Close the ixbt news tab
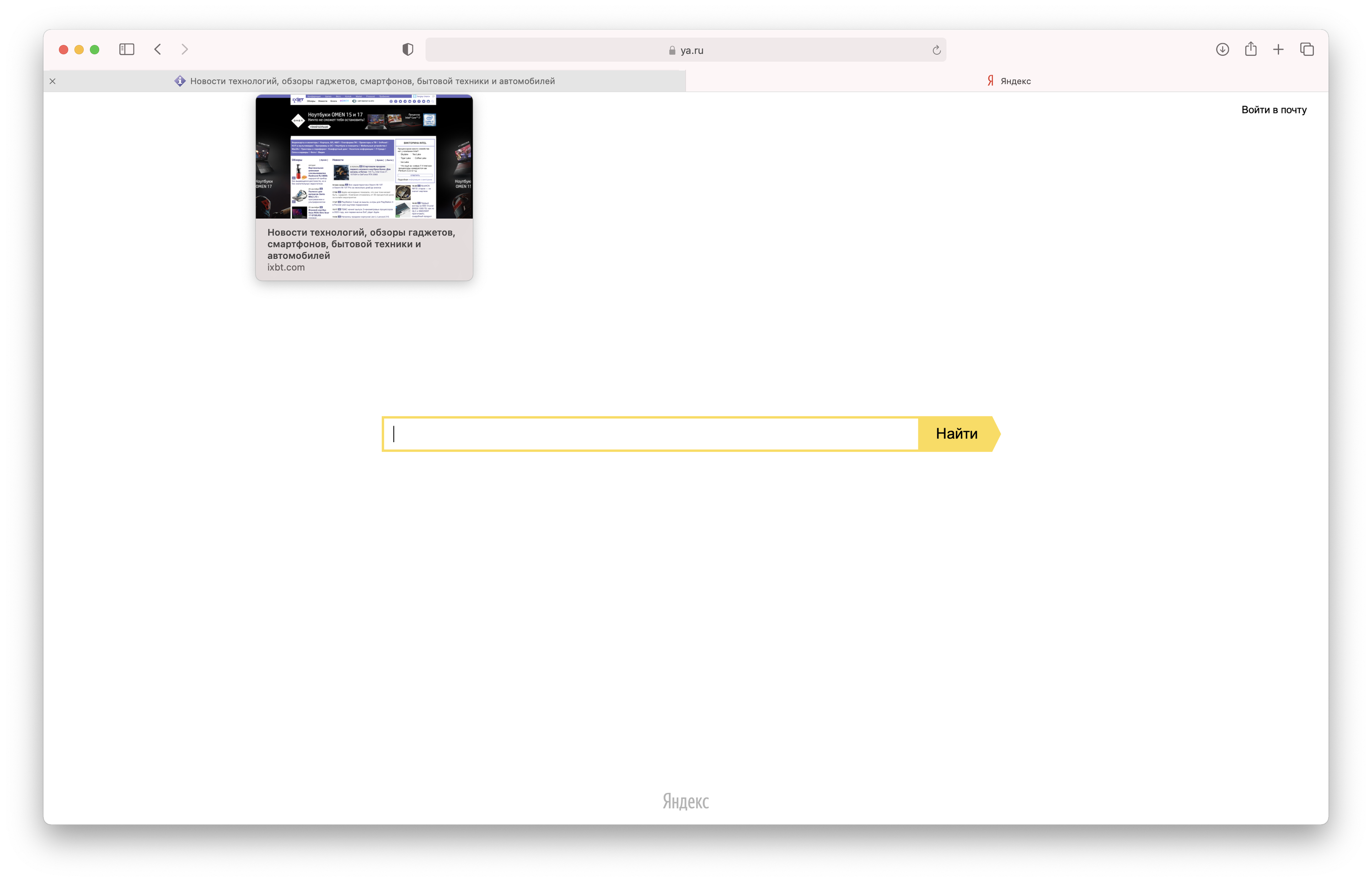The image size is (1372, 882). coord(53,81)
